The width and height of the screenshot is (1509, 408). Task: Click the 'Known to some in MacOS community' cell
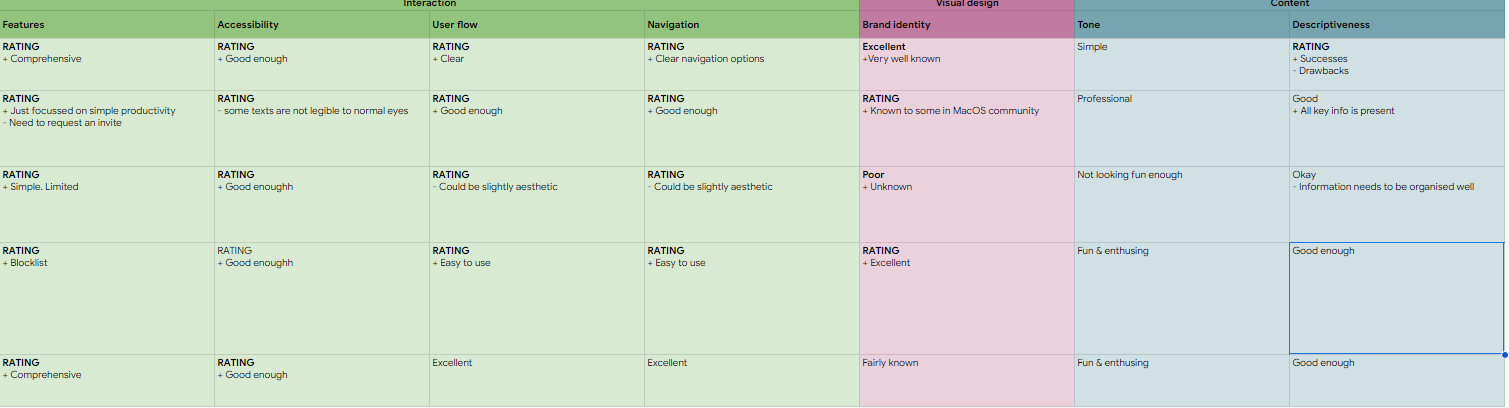(967, 128)
